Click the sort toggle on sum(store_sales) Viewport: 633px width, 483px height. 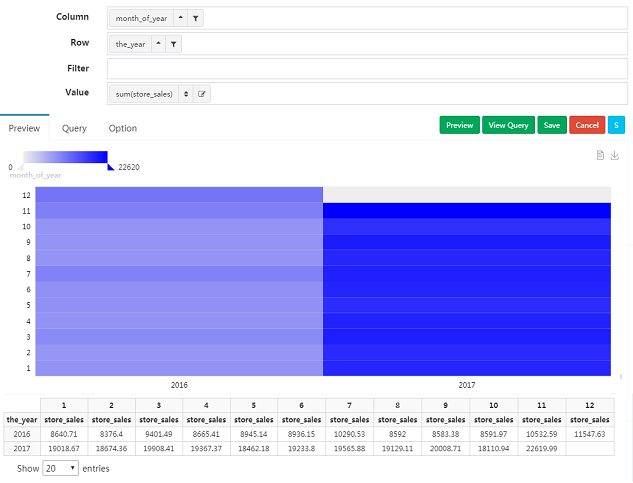pyautogui.click(x=184, y=94)
